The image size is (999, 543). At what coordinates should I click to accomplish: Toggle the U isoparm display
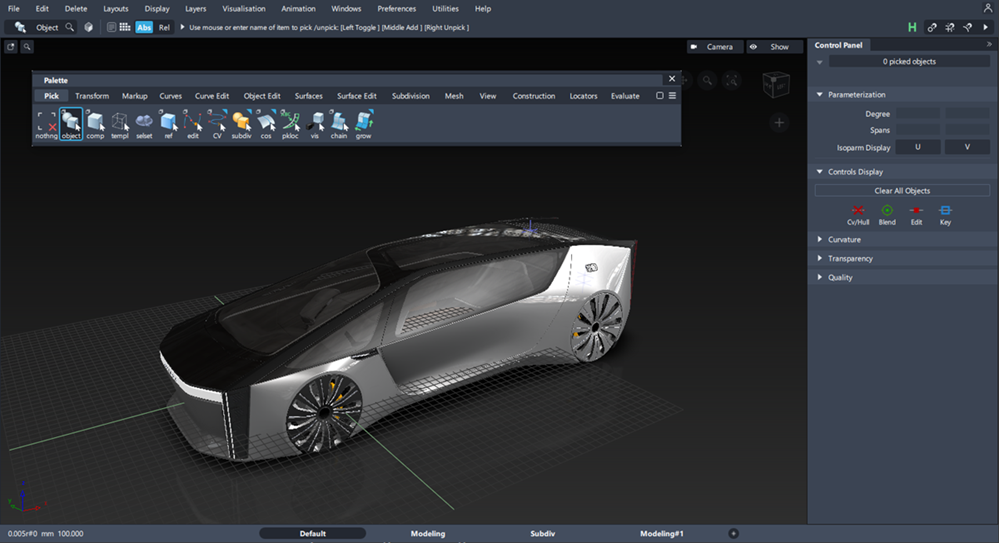917,147
